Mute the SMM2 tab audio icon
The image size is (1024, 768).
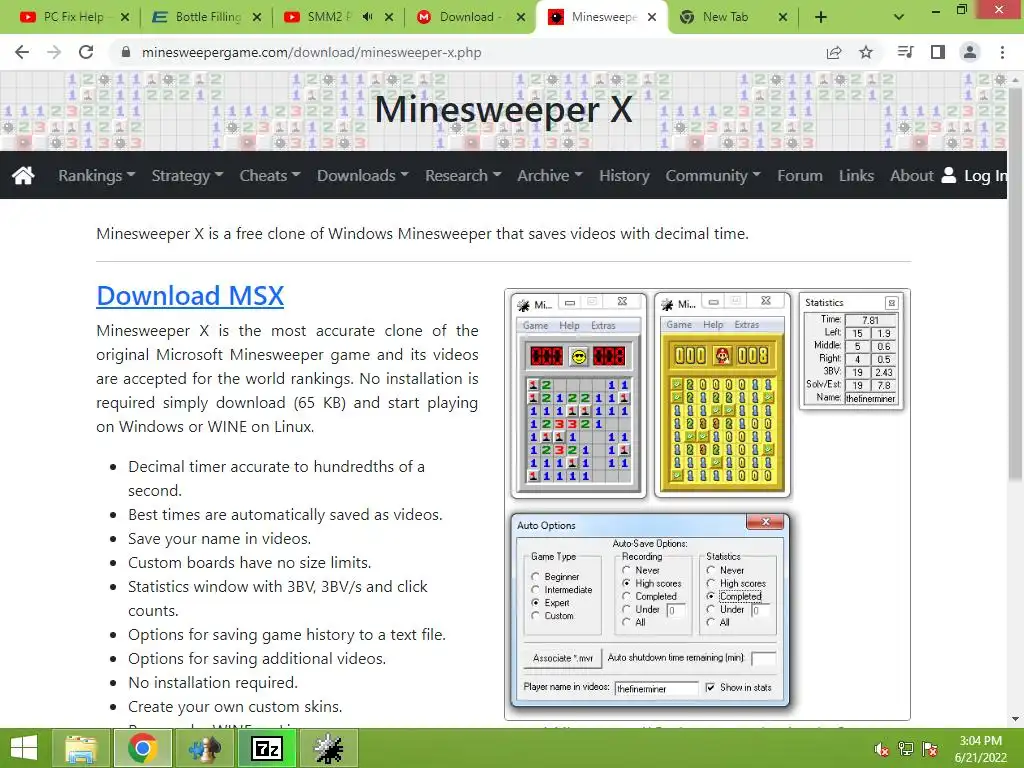point(368,17)
